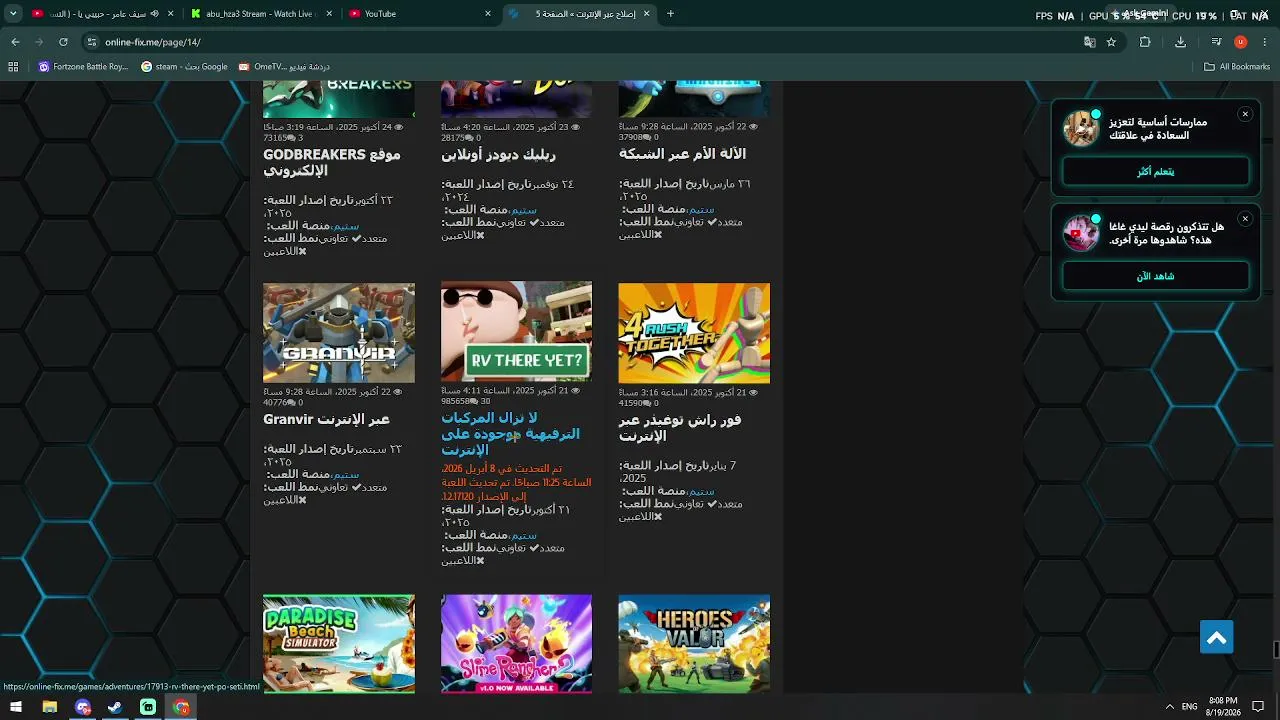The image size is (1280, 720).
Task: Open the All Bookmarks folder
Action: click(1236, 67)
